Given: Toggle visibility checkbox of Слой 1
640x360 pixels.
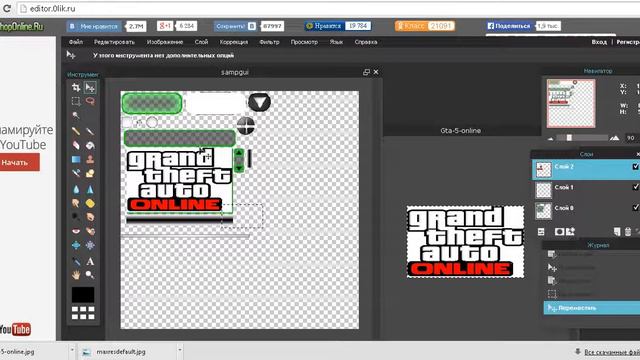Looking at the screenshot, I should (x=636, y=187).
